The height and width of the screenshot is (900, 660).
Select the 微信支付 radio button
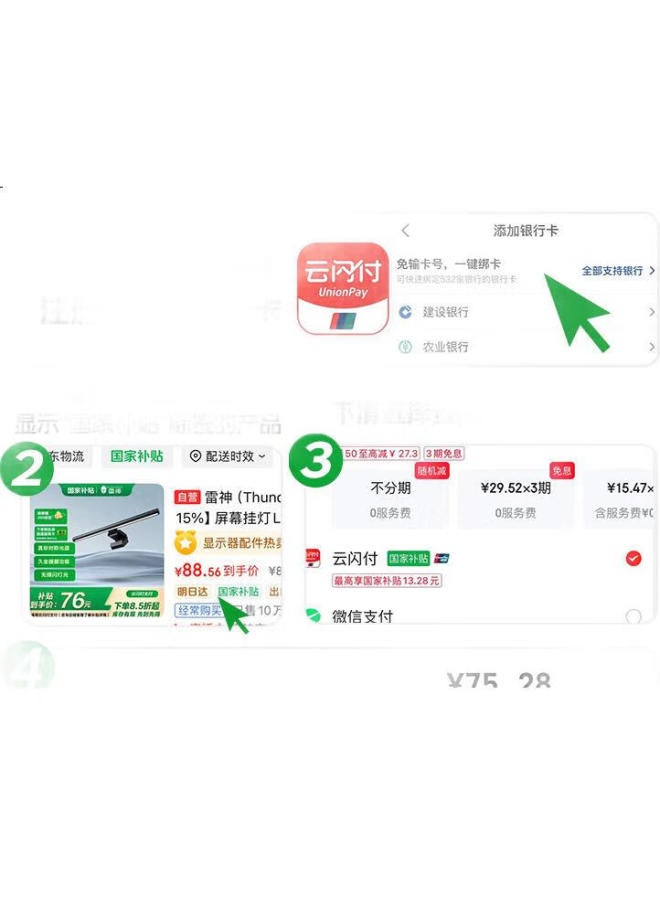pos(634,616)
